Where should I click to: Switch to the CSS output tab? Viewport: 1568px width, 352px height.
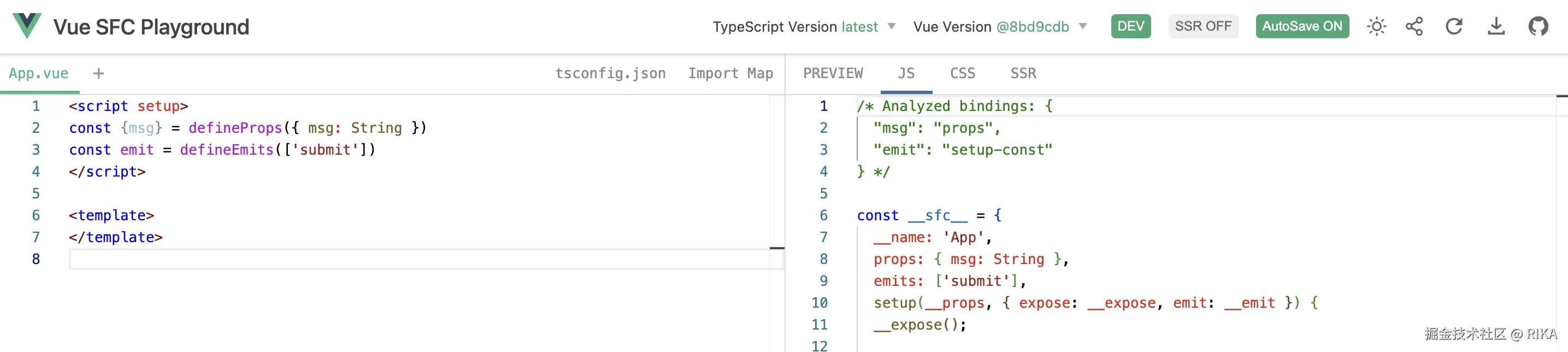(962, 74)
